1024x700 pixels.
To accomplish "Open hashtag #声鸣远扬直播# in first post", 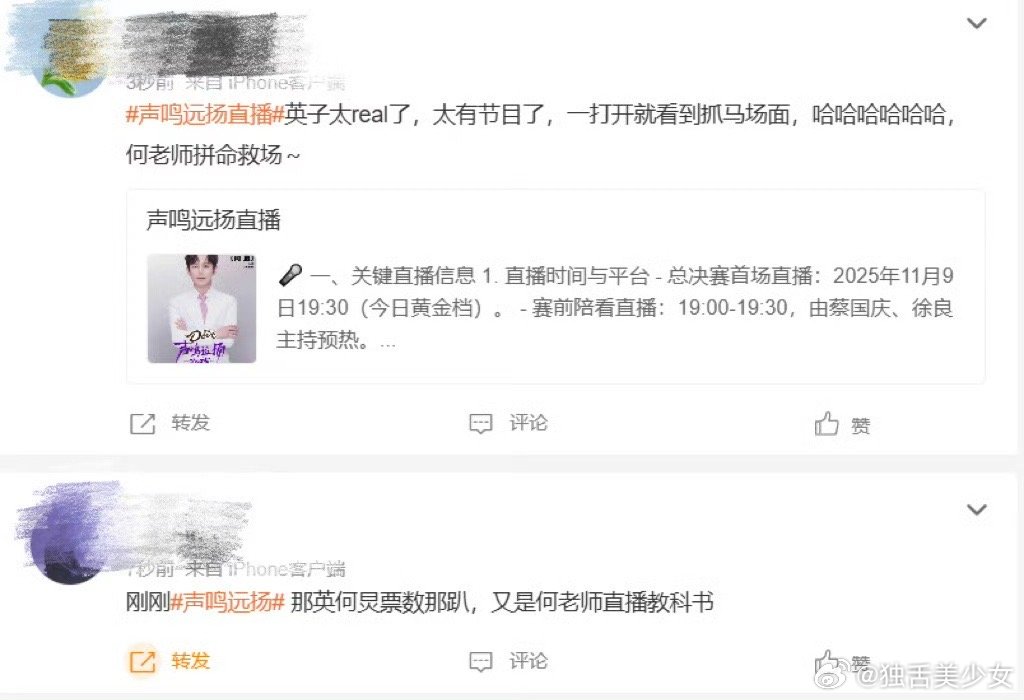I will click(x=205, y=115).
